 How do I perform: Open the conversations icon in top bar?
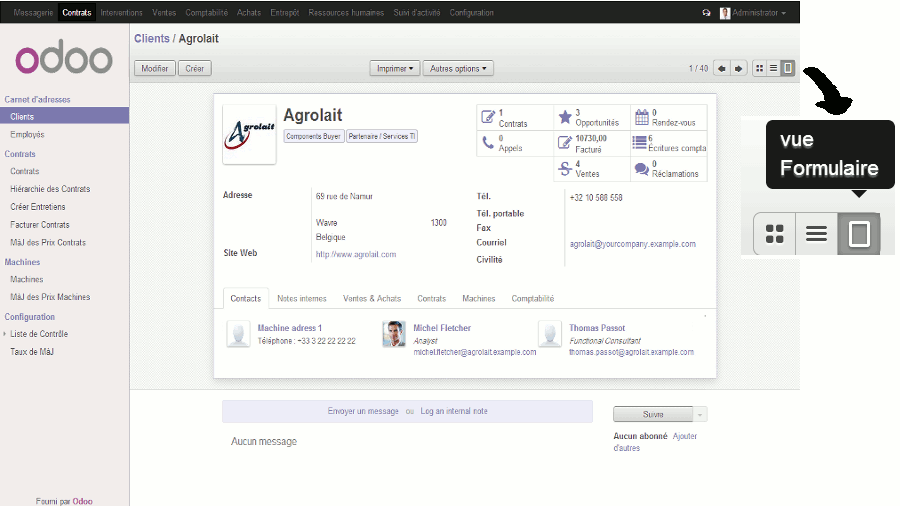pos(707,13)
